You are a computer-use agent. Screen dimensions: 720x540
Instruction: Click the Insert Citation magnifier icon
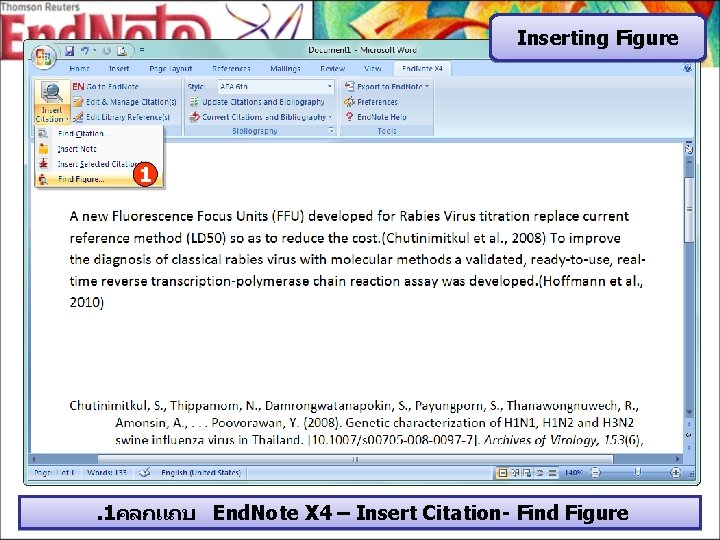tap(52, 93)
